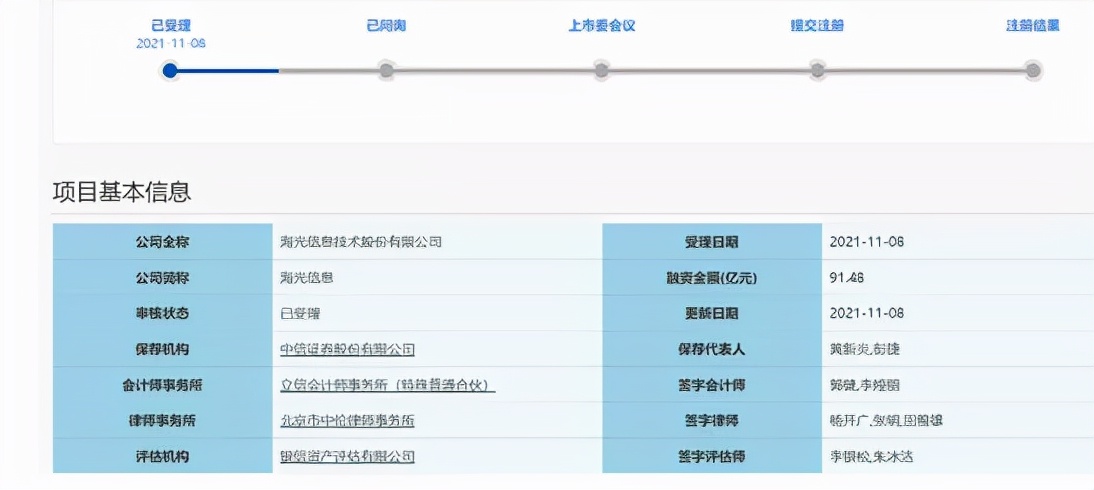1094x490 pixels.
Task: Click the date under the 已受理 stage
Action: (x=171, y=43)
